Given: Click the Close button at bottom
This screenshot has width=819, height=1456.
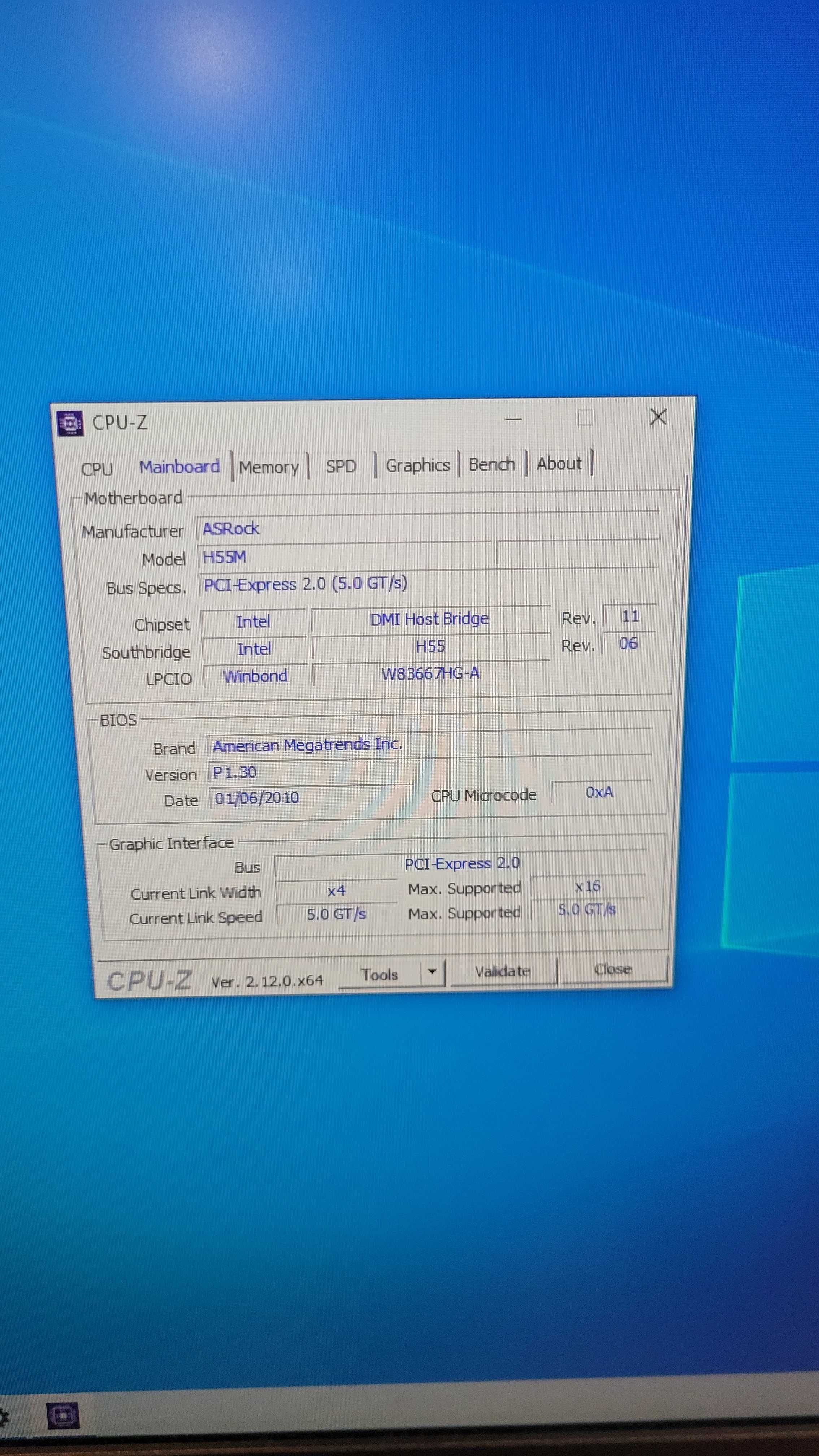Looking at the screenshot, I should (613, 969).
